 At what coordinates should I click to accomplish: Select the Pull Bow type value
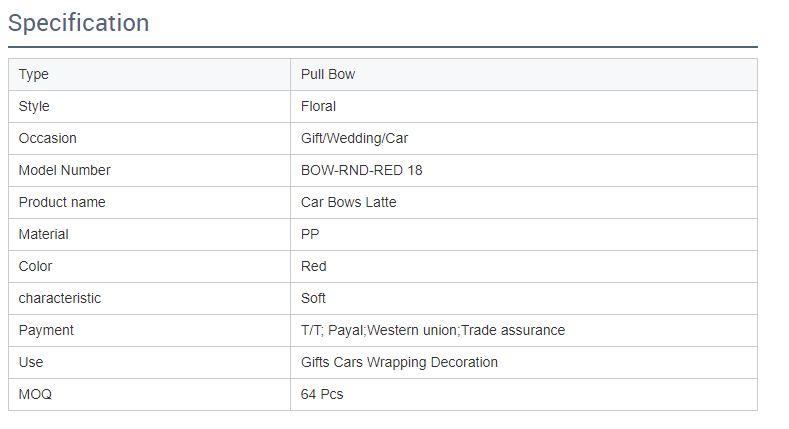click(328, 74)
